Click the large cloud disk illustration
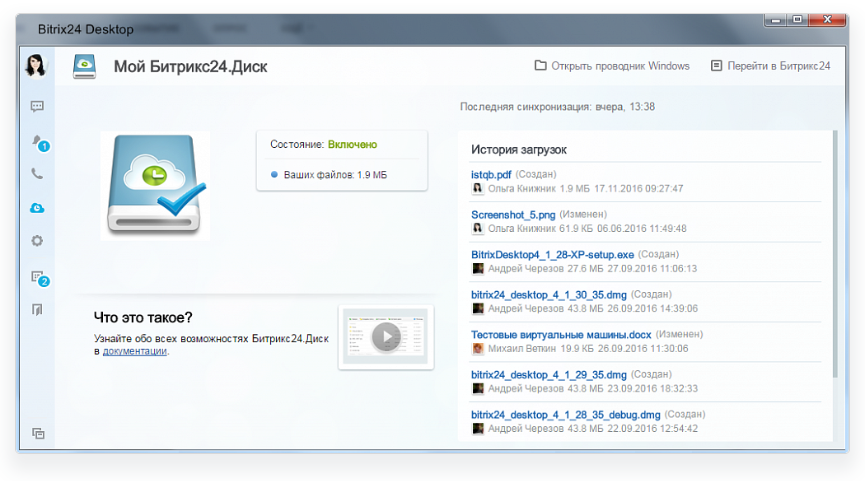The height and width of the screenshot is (481, 865). coord(155,186)
